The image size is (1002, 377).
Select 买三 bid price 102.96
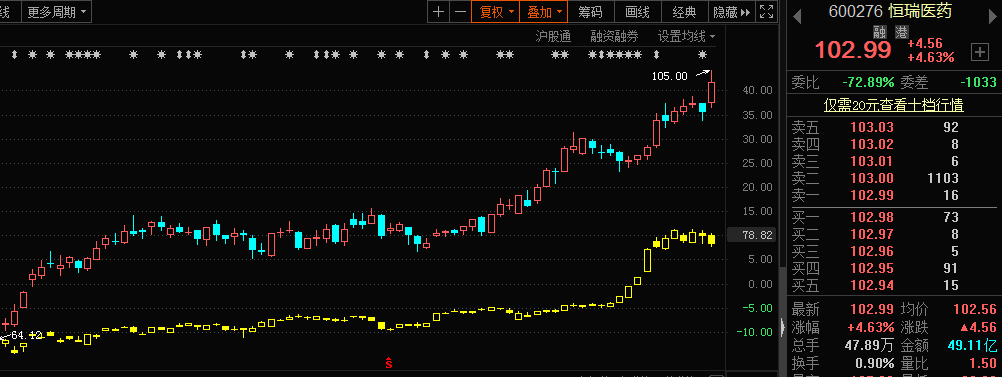coord(872,252)
